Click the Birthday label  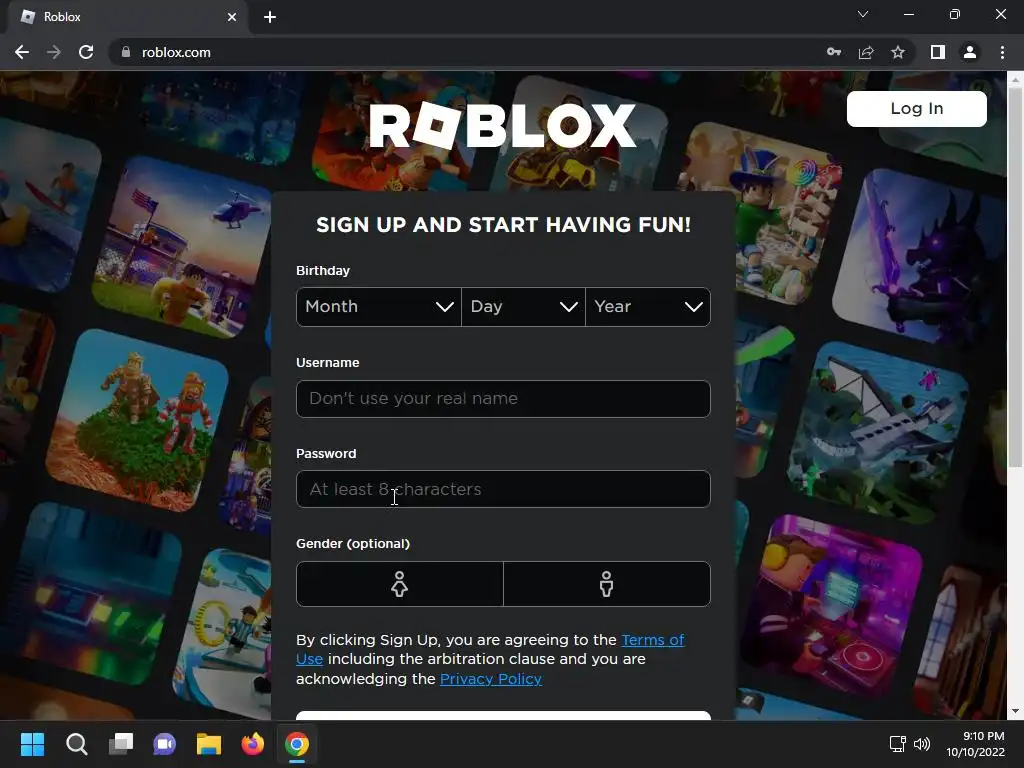(323, 270)
